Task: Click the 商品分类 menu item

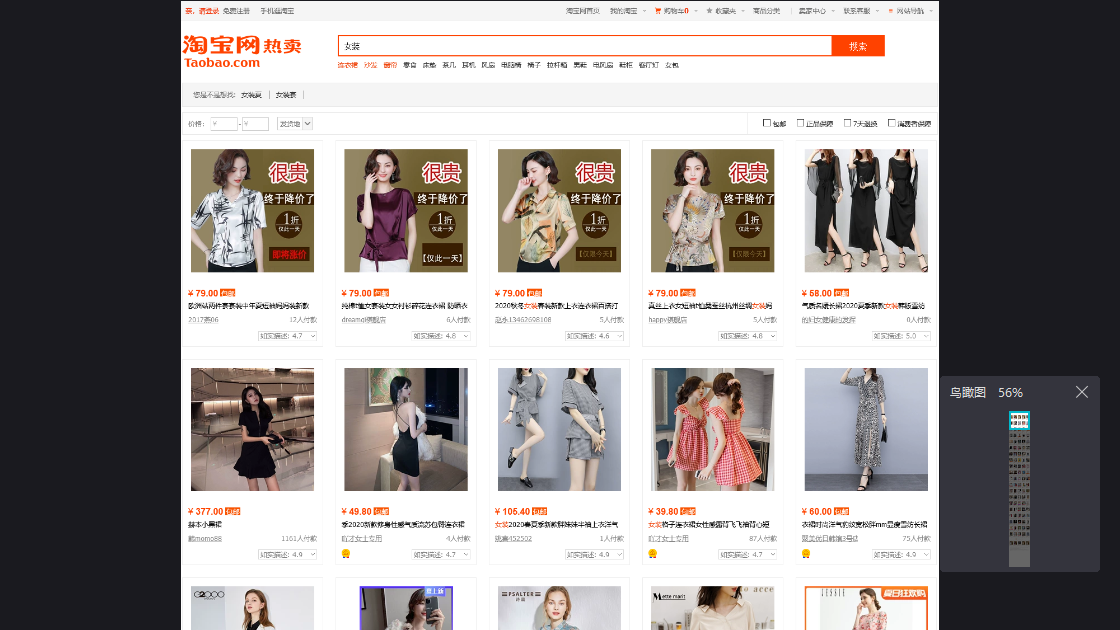Action: click(766, 10)
